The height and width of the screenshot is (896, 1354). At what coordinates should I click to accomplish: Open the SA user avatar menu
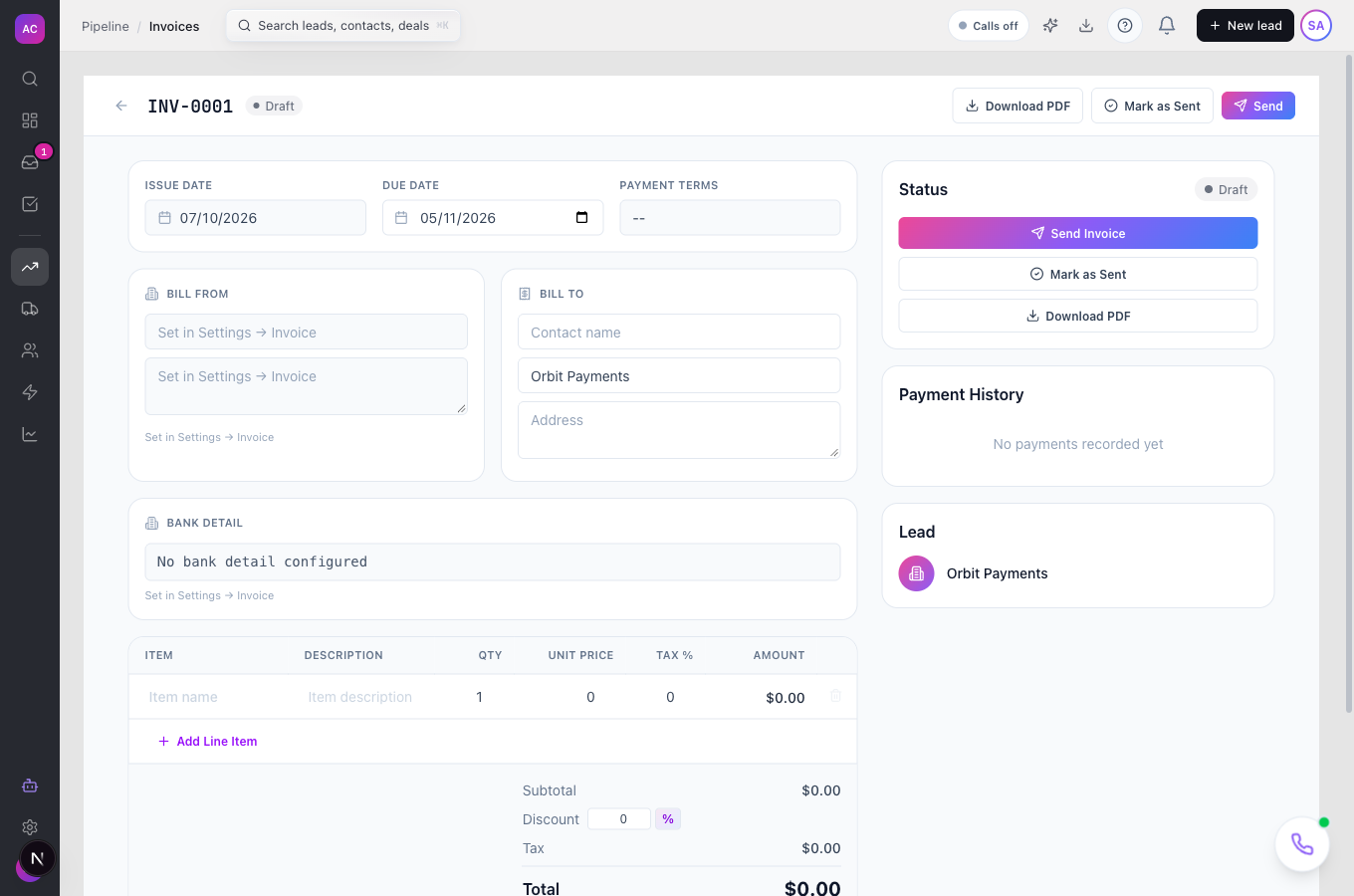pos(1316,26)
